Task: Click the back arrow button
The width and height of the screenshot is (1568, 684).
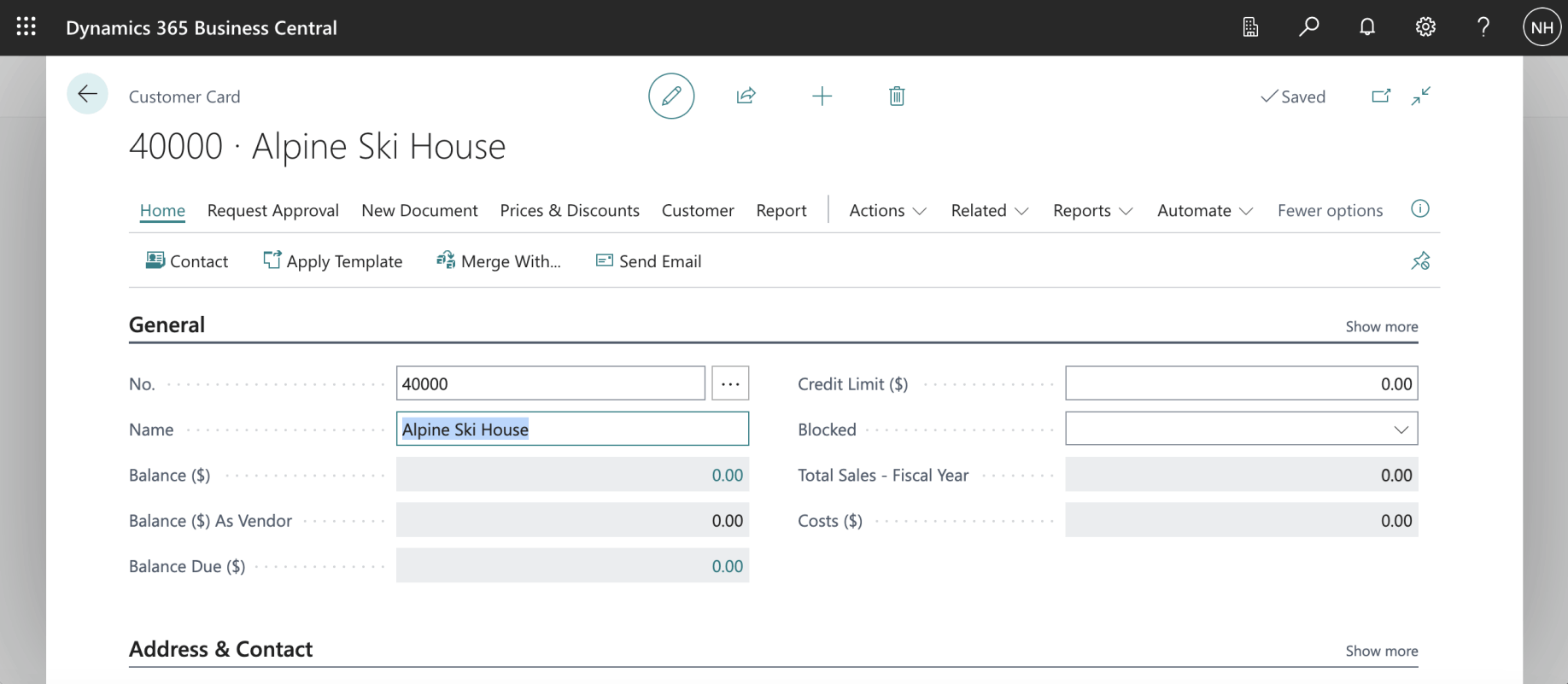Action: point(87,94)
